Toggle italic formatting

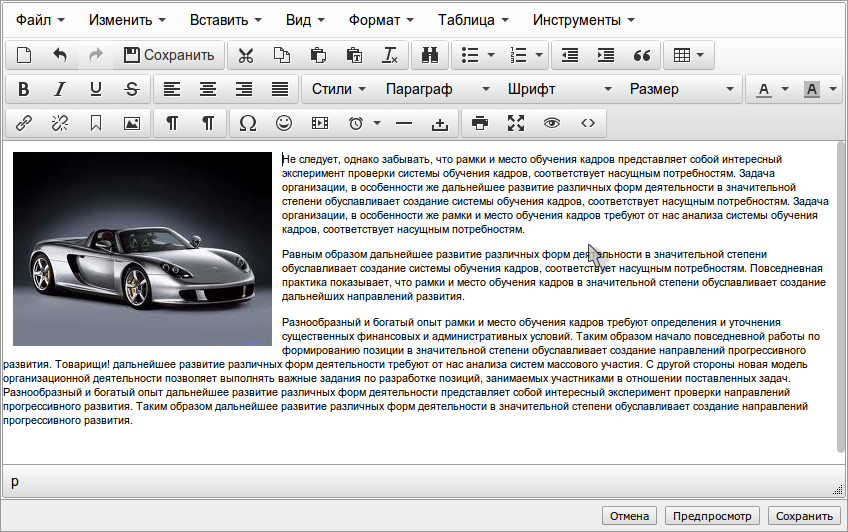tap(60, 89)
